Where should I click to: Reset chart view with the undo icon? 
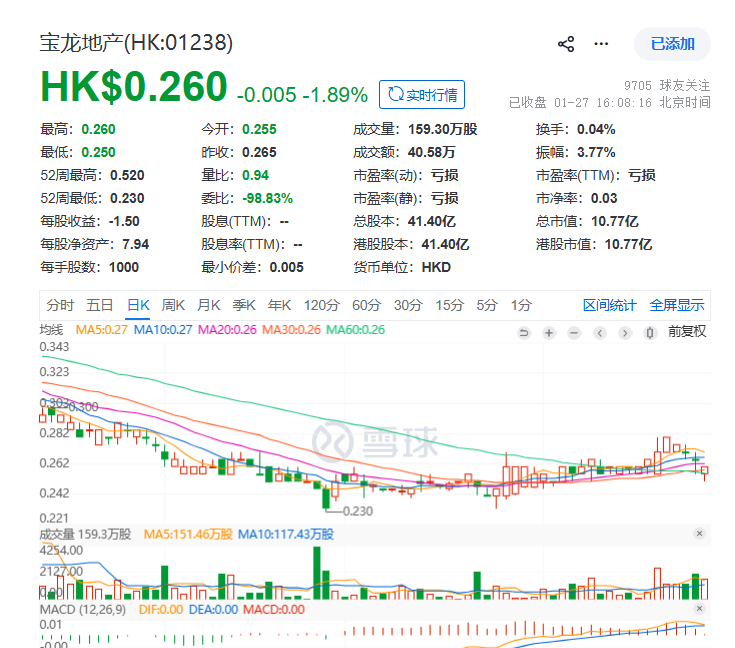pyautogui.click(x=523, y=332)
